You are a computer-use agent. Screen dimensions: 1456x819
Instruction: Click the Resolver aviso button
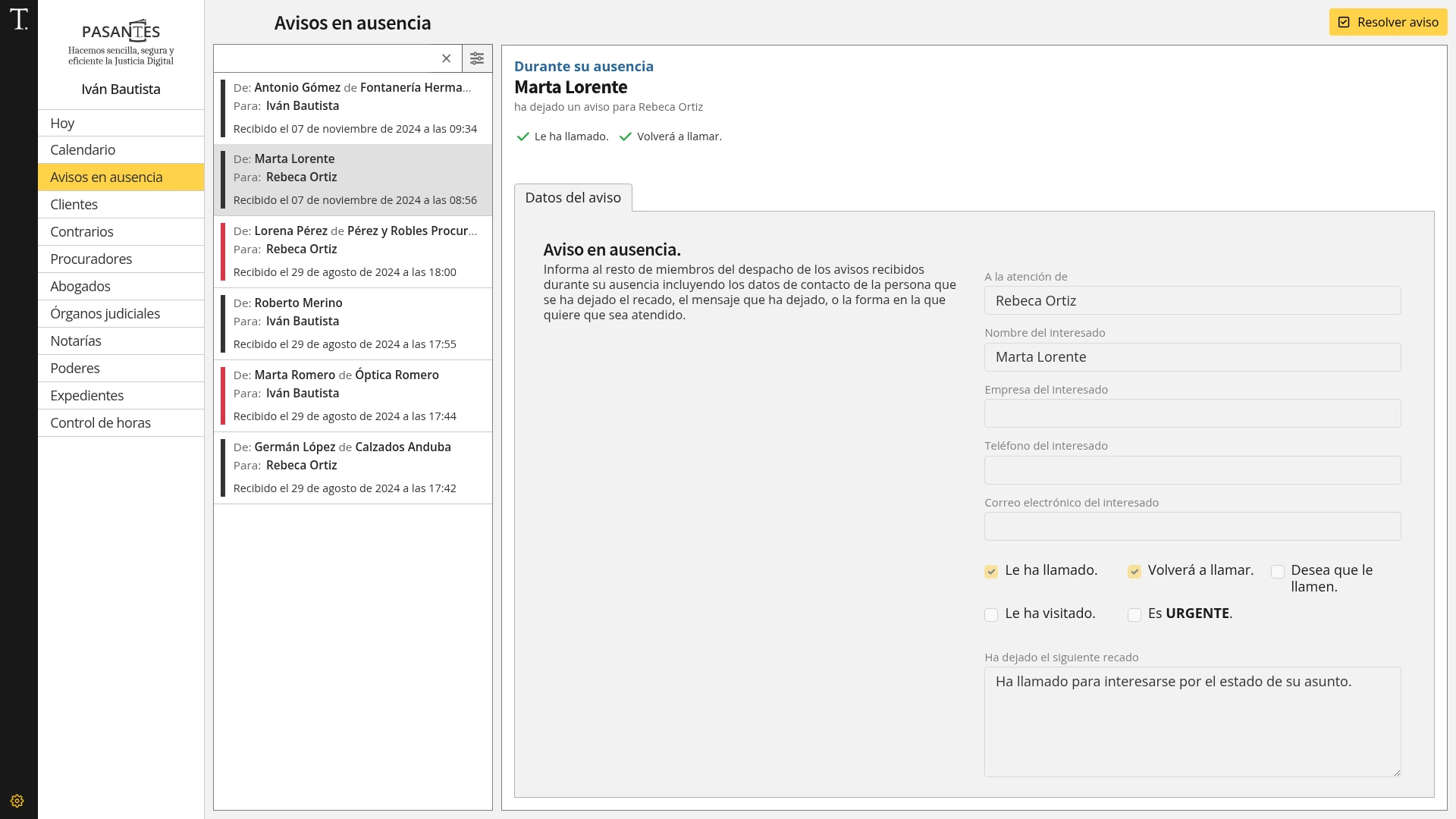click(1388, 22)
